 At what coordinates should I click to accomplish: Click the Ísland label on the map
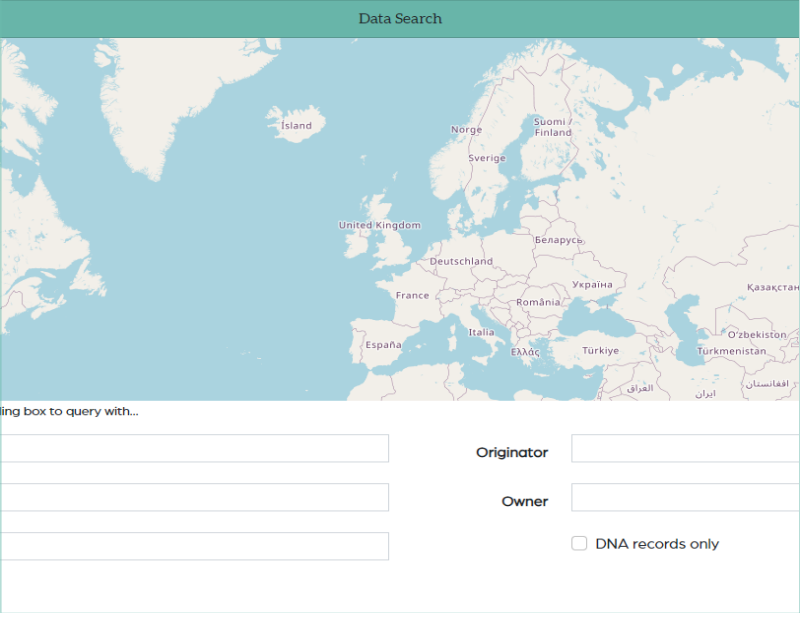[296, 126]
